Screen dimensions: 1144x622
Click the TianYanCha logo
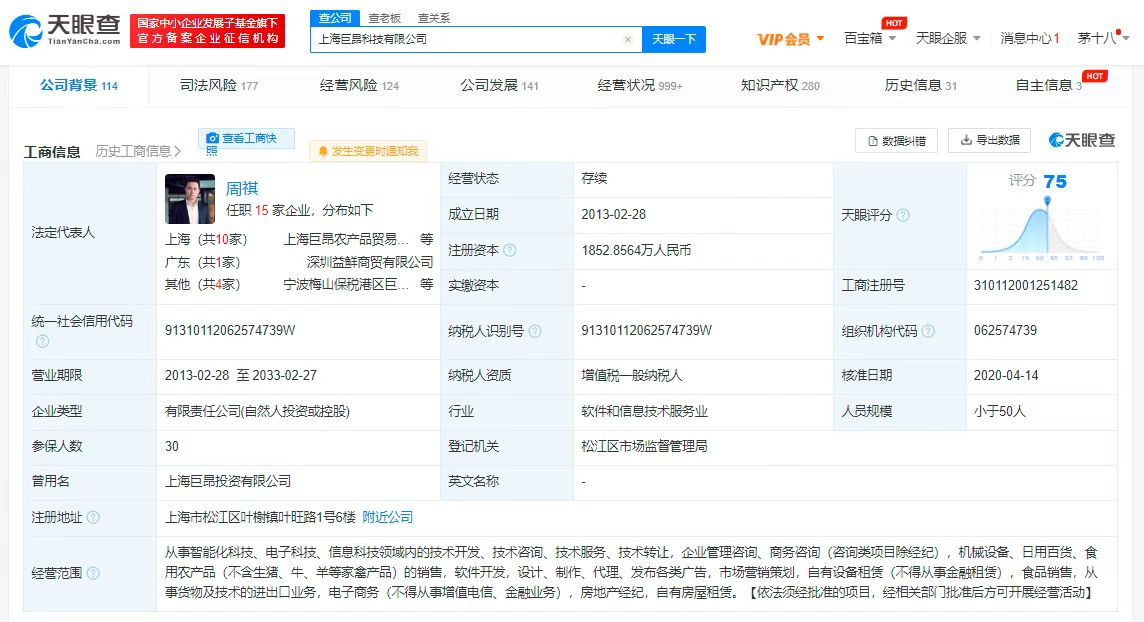coord(64,31)
